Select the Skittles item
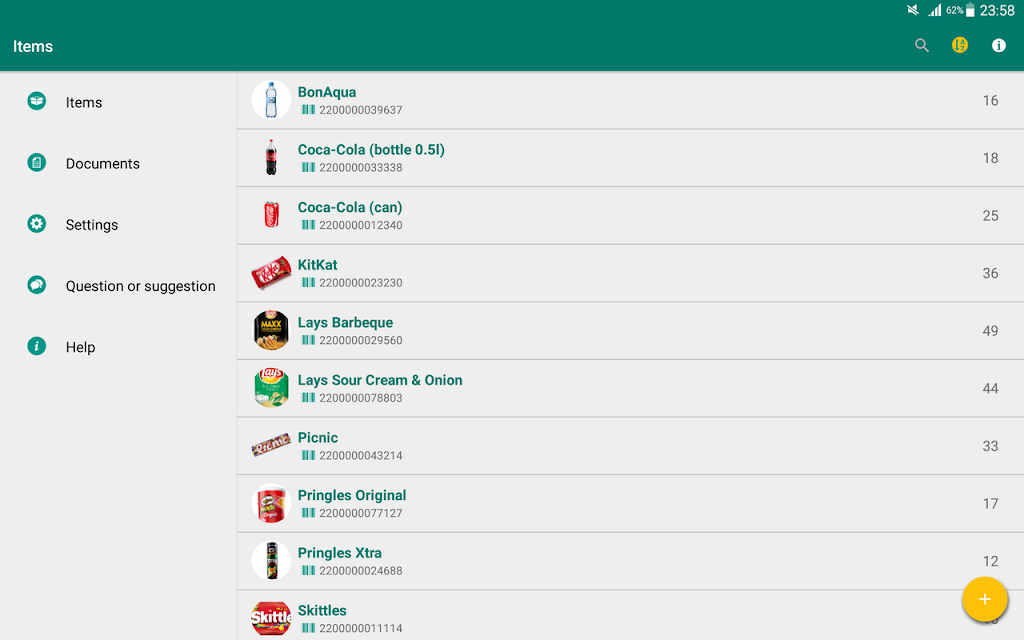This screenshot has height=640, width=1024. tap(630, 615)
